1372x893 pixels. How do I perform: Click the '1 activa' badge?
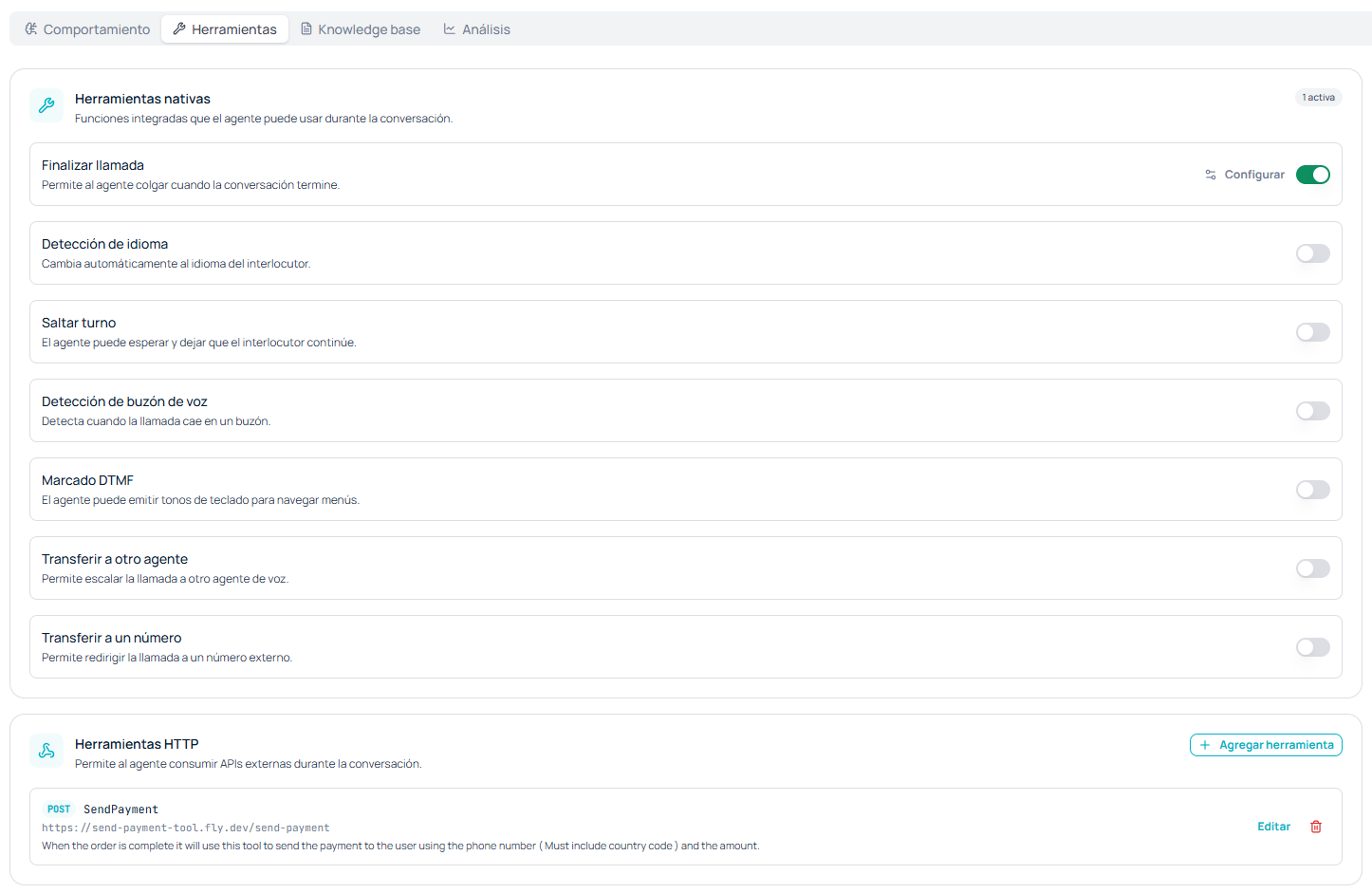pyautogui.click(x=1318, y=98)
